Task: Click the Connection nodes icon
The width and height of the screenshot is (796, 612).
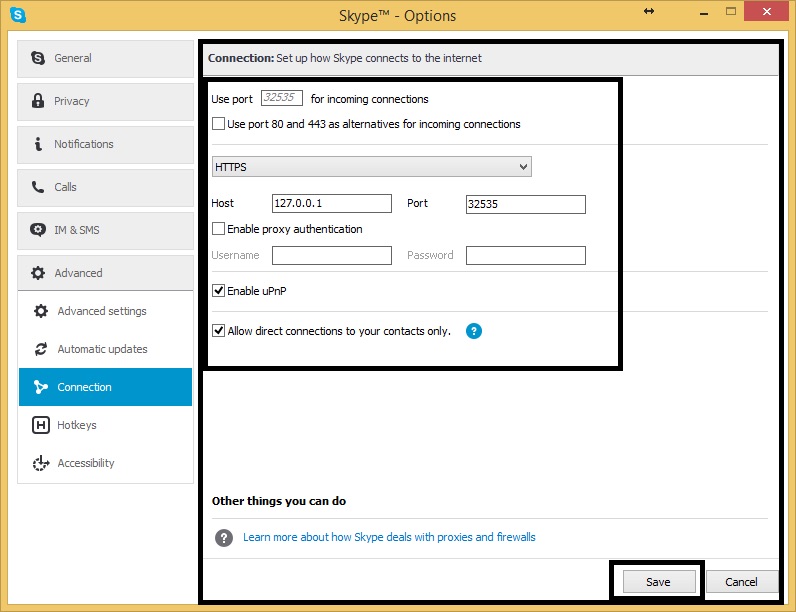Action: click(41, 387)
